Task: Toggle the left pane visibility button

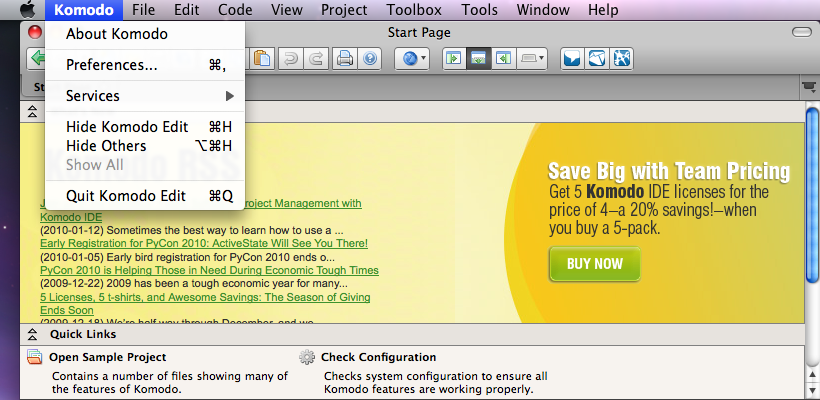Action: coord(455,59)
